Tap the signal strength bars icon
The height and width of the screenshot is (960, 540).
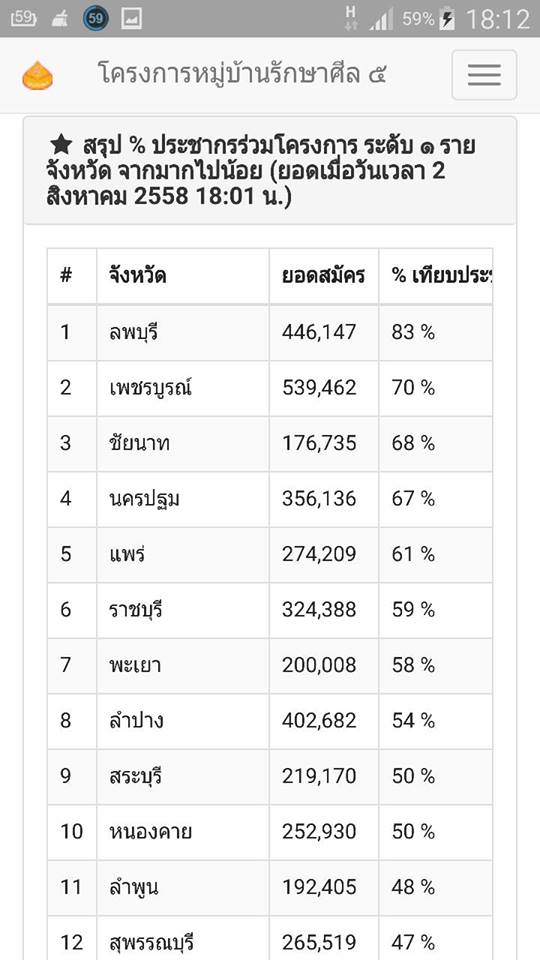click(381, 20)
